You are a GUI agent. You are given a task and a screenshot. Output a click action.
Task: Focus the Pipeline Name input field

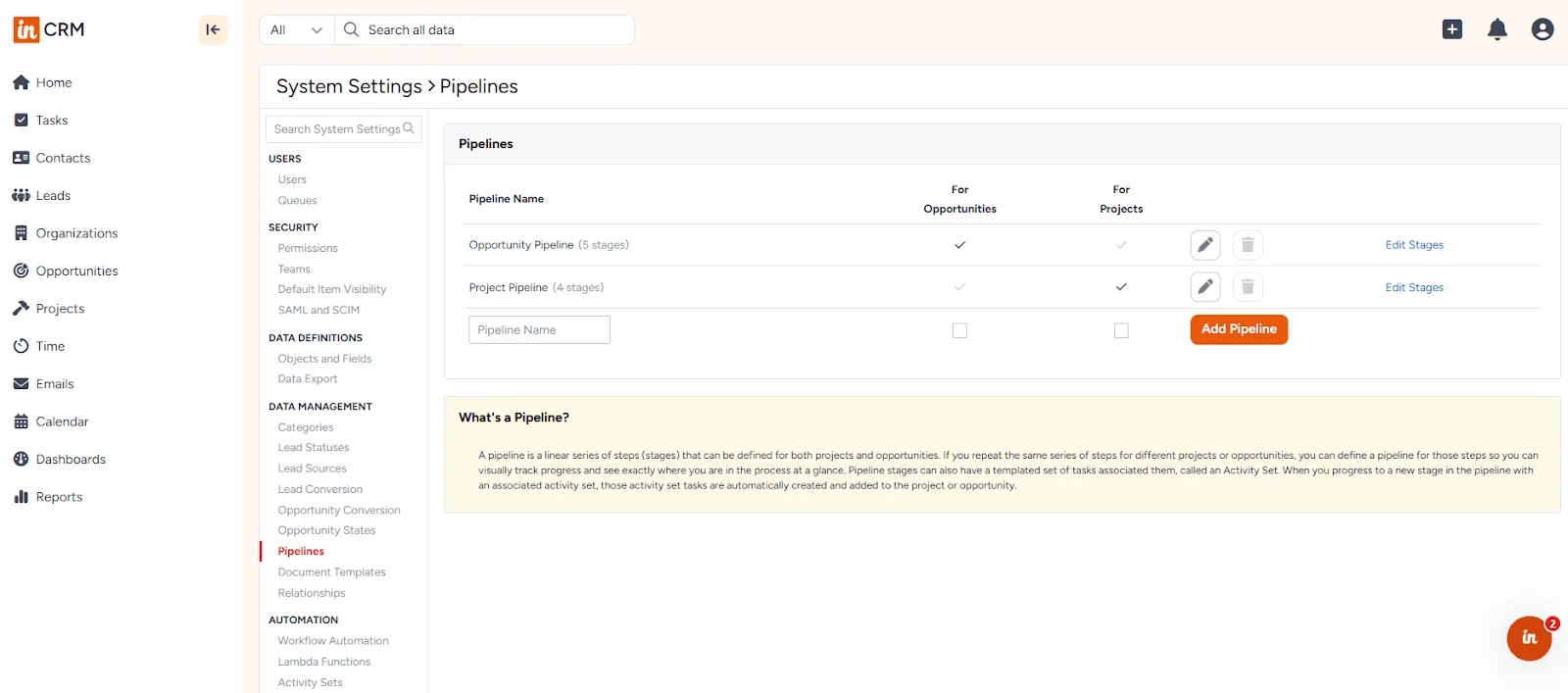pos(539,329)
